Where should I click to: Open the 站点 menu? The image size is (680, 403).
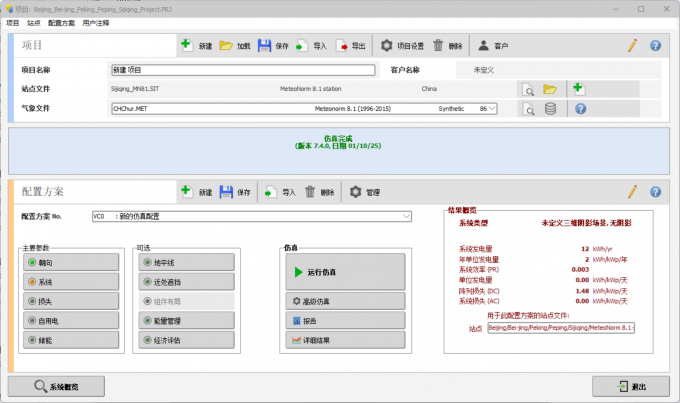click(33, 23)
